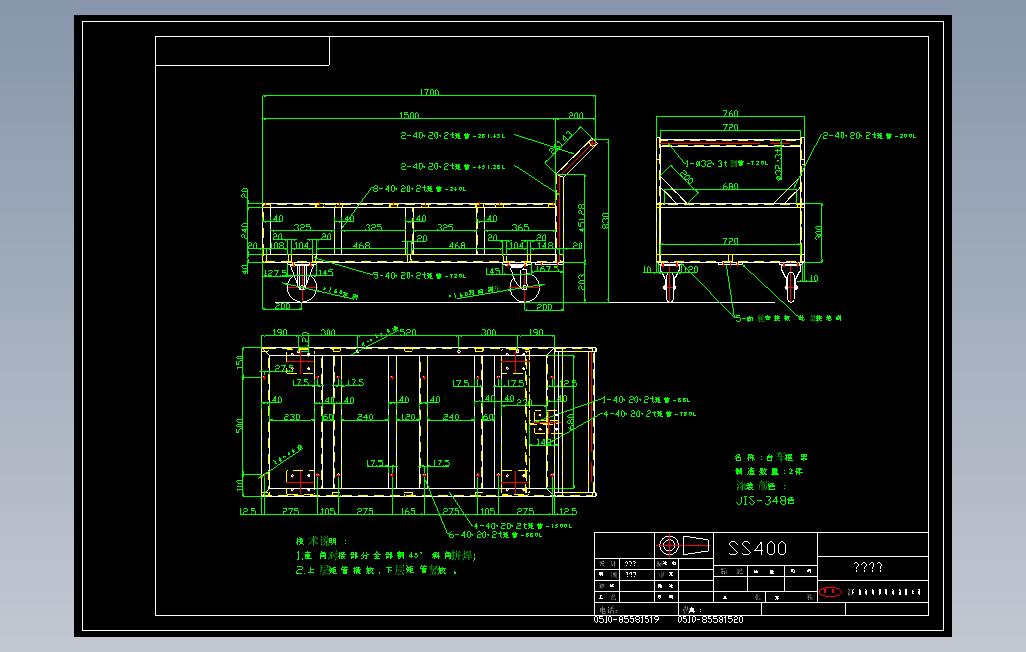This screenshot has width=1026, height=652.
Task: Pick the 8-40·20·2t tube callout
Action: click(419, 189)
